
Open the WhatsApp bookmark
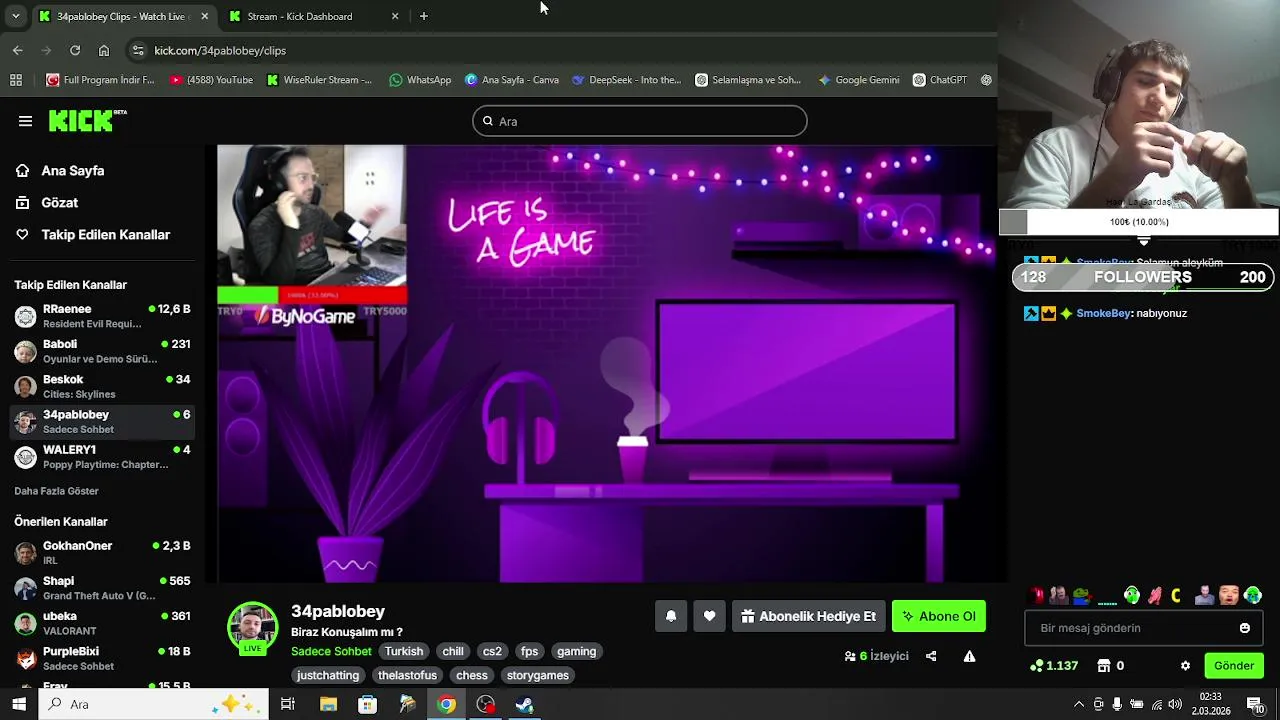(x=420, y=80)
